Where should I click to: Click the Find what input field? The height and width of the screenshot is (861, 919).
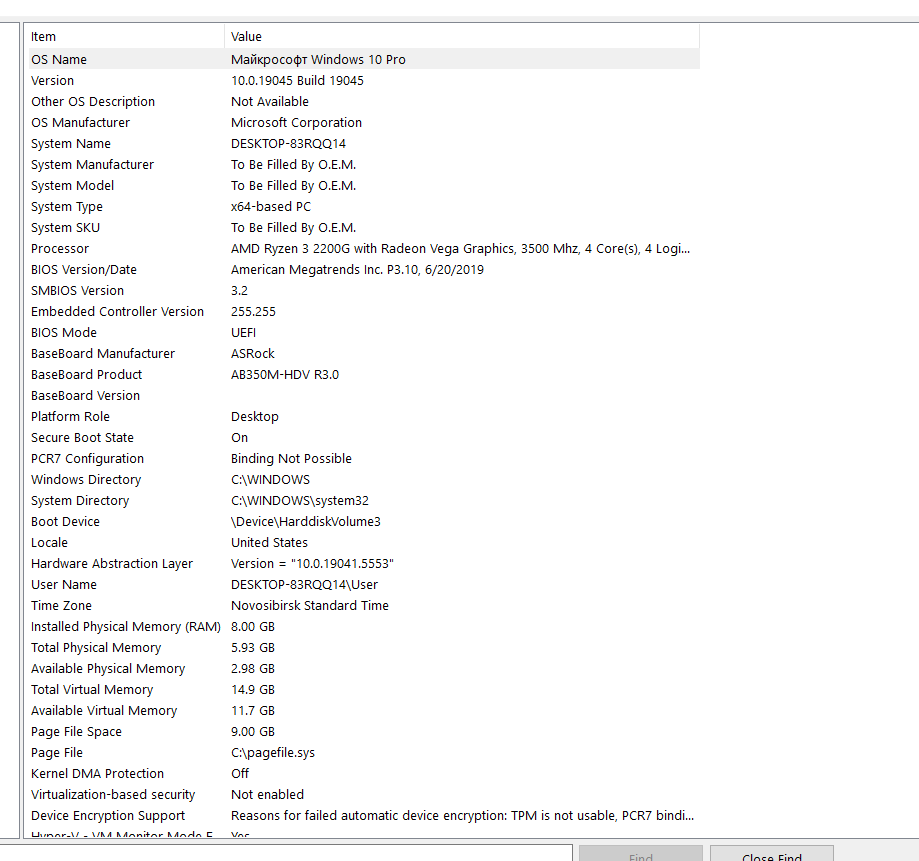[x=285, y=853]
